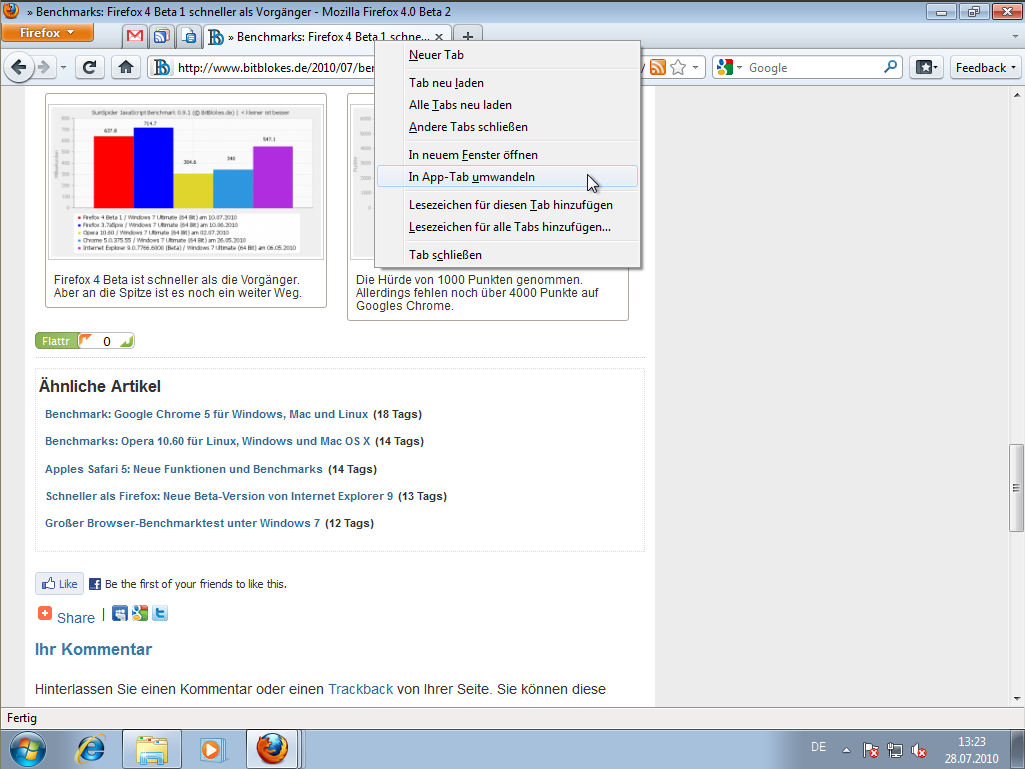This screenshot has width=1025, height=769.
Task: Select 'In App-Tab umwandeln' menu entry
Action: point(507,177)
